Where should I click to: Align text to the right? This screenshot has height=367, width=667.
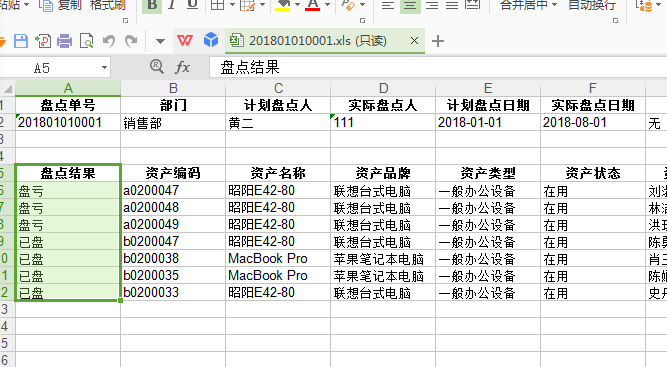pyautogui.click(x=432, y=5)
